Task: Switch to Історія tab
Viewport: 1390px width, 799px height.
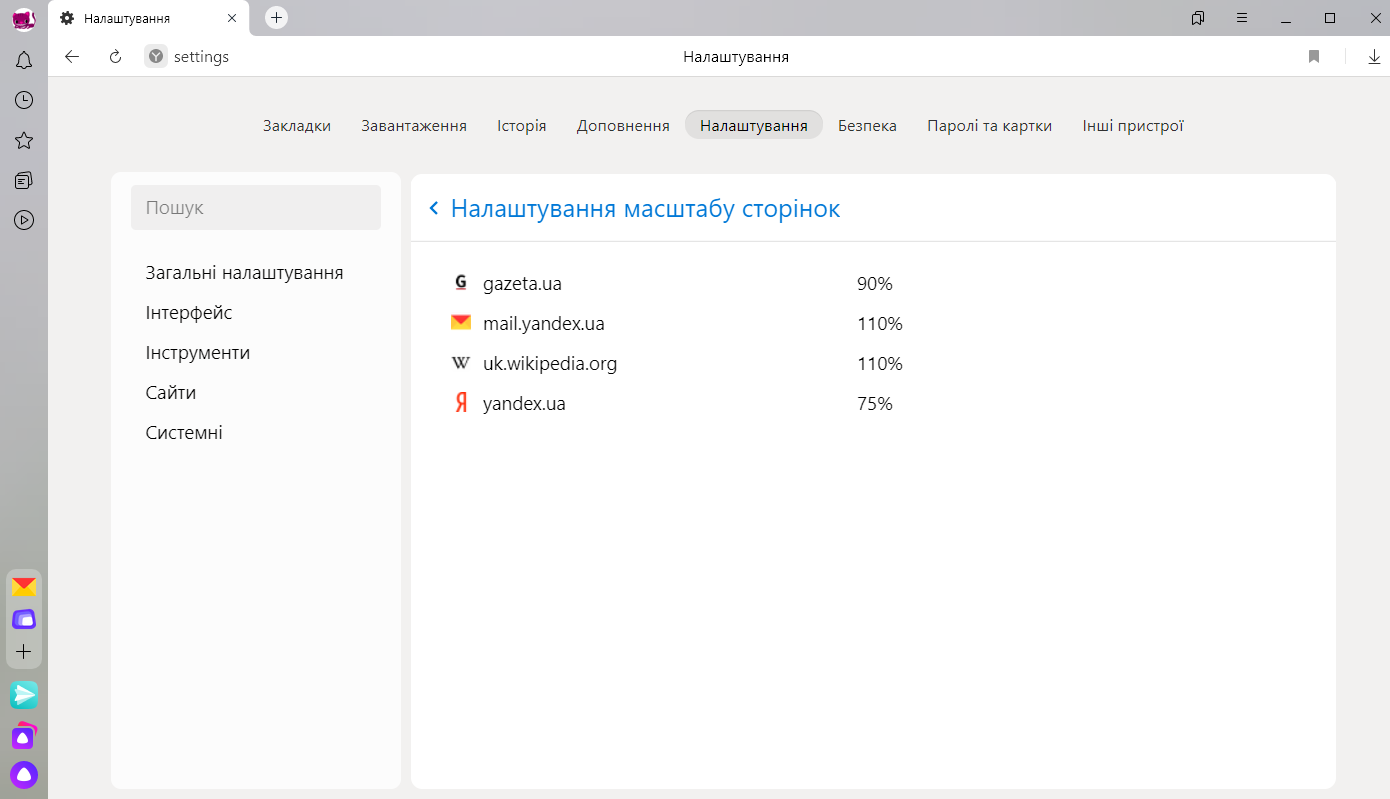Action: 522,125
